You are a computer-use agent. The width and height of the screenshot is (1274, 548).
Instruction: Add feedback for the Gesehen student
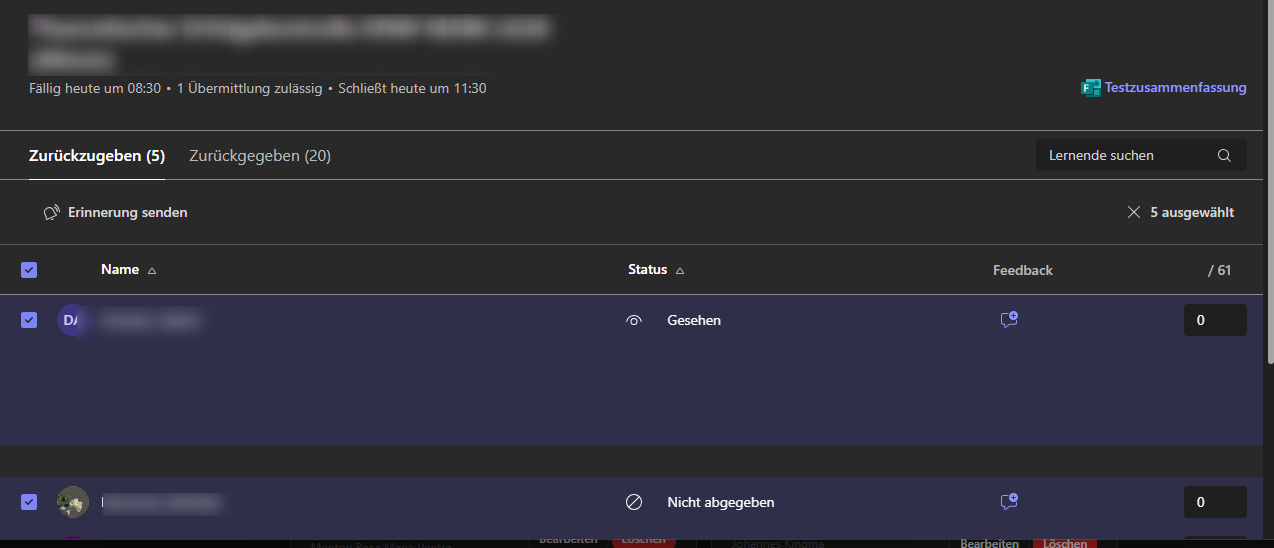[x=1009, y=320]
